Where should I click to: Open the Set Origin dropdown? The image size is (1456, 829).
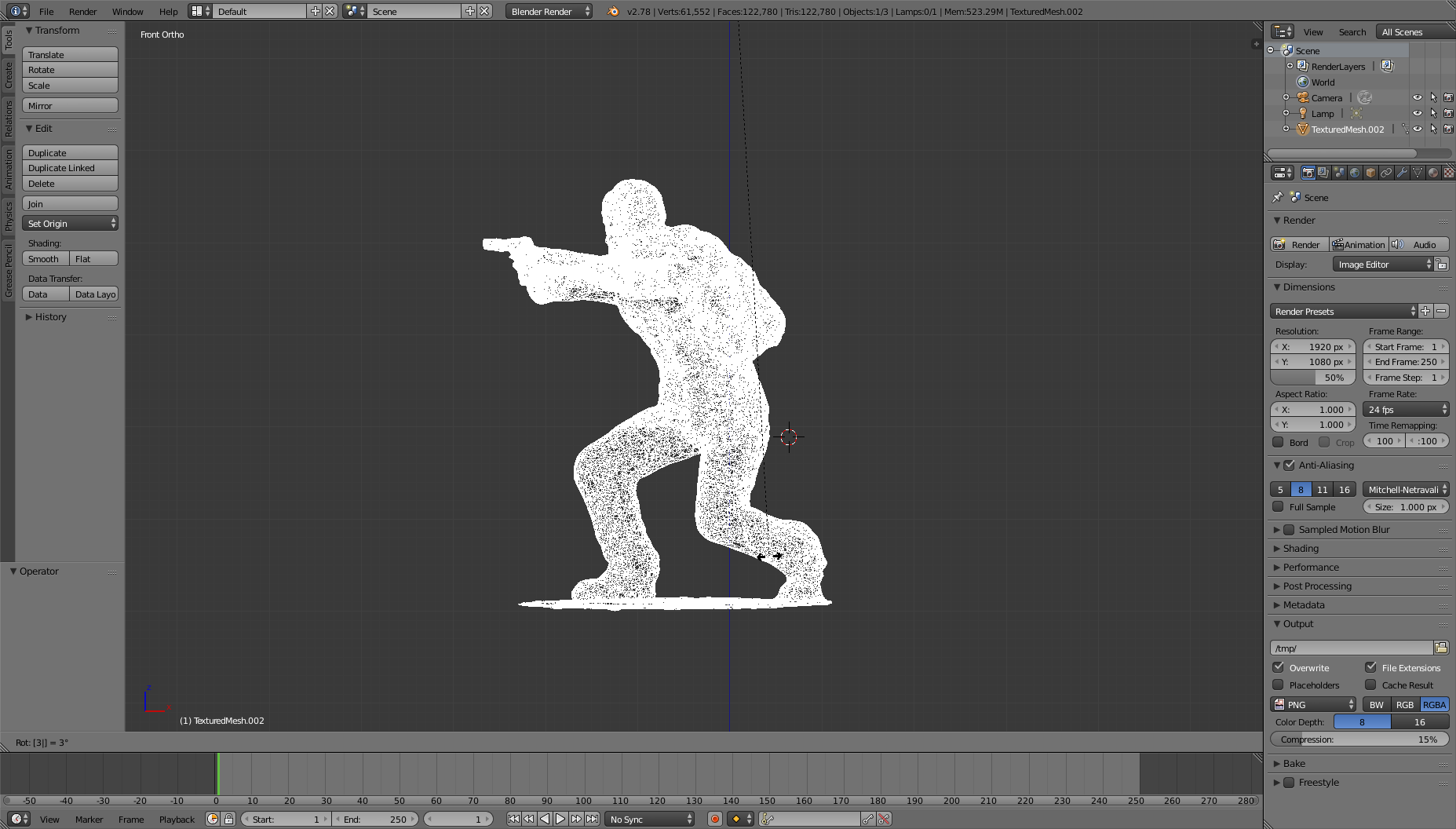coord(70,224)
